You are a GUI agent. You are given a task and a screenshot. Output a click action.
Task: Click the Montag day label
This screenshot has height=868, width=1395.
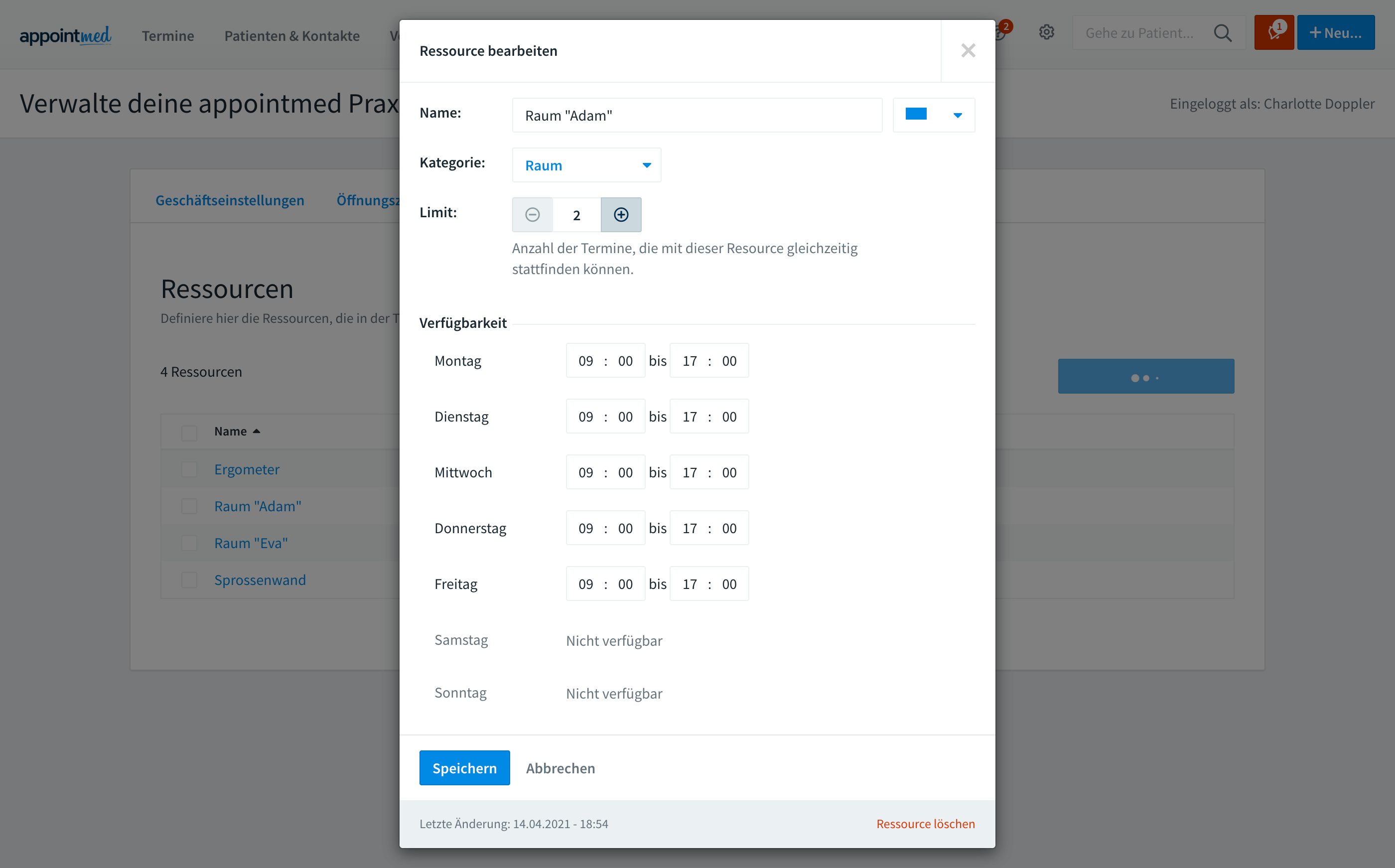point(457,361)
